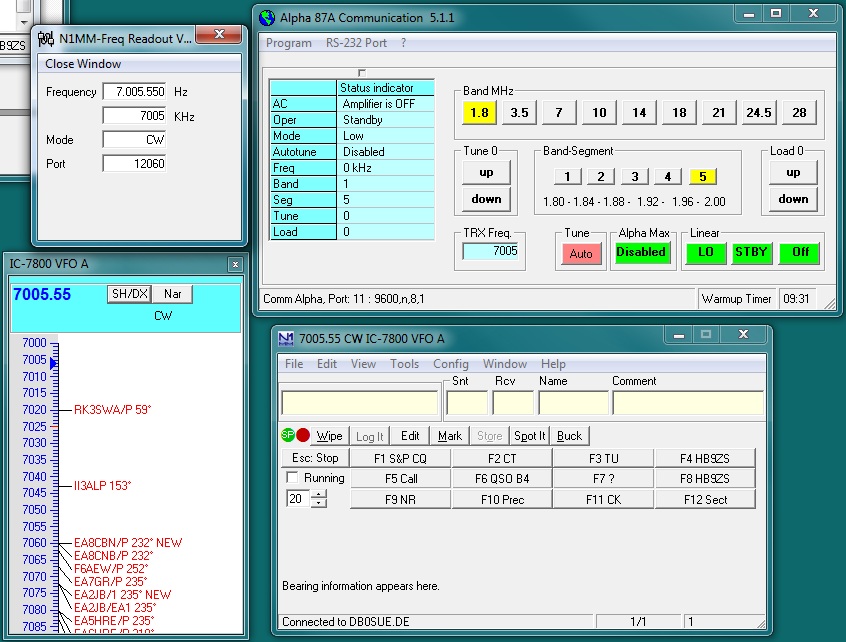Open the Window menu
846x642 pixels.
[x=504, y=364]
